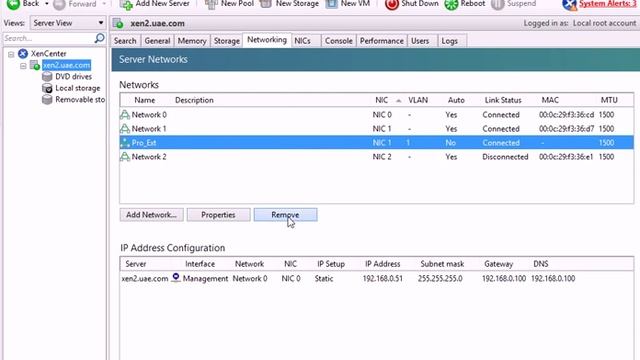Image resolution: width=640 pixels, height=360 pixels.
Task: Select the Network 1 row
Action: (x=376, y=129)
